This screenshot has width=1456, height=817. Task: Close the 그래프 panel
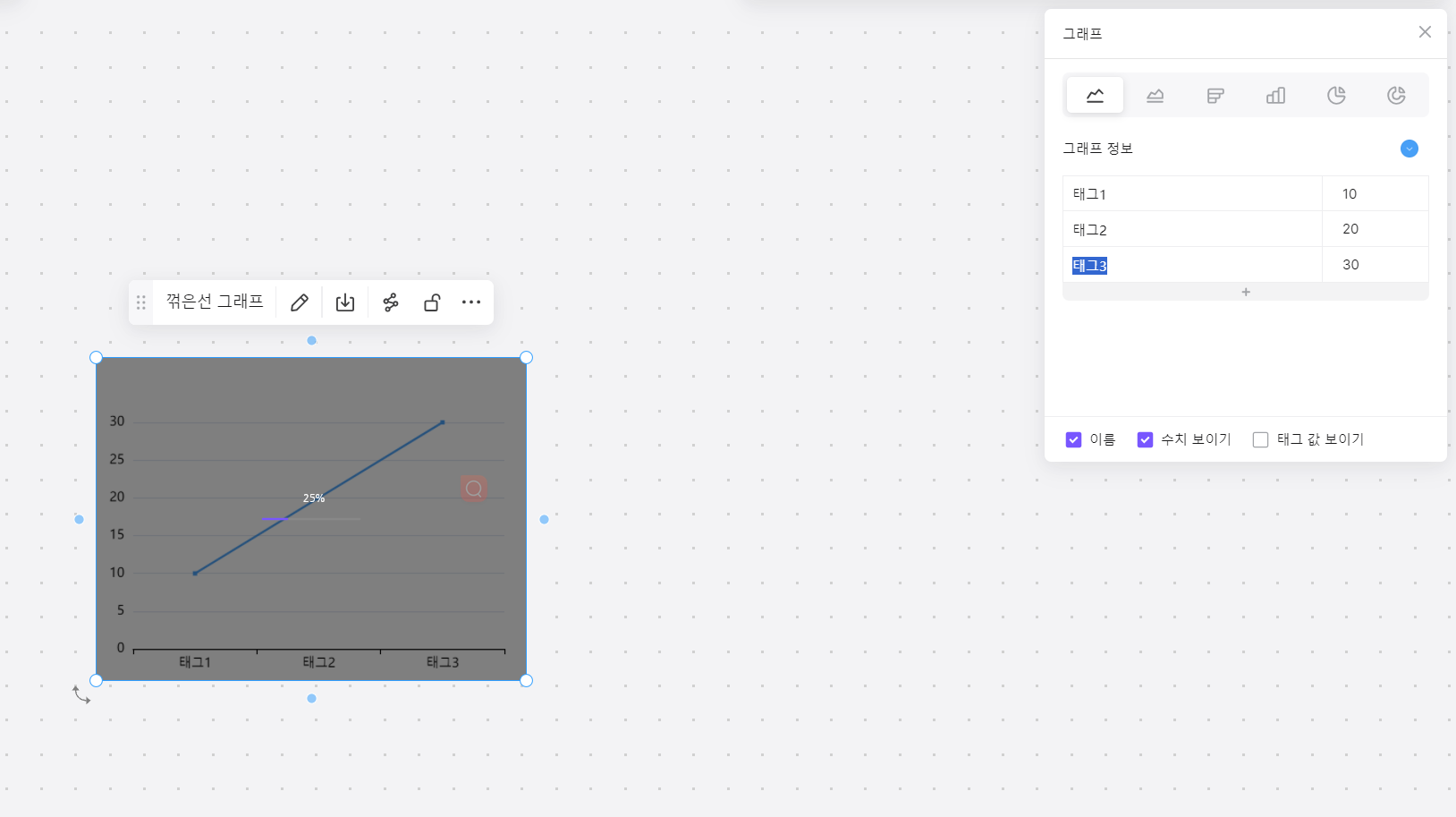tap(1425, 32)
